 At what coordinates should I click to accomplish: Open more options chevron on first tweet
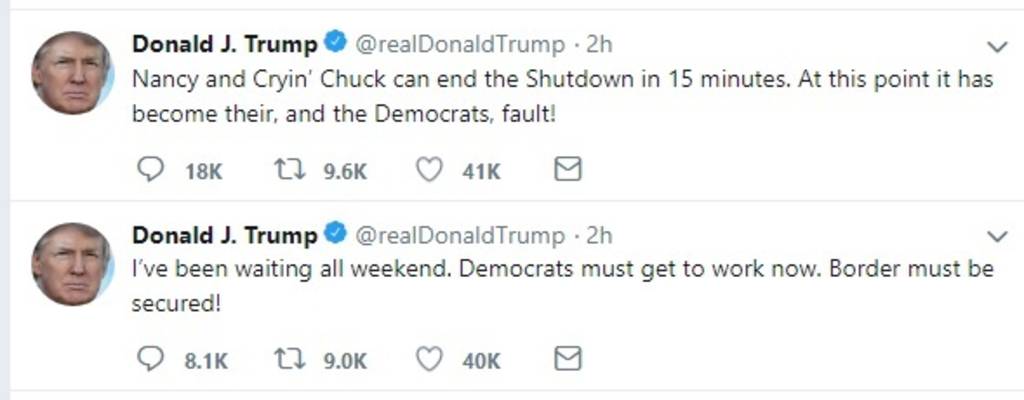coord(996,47)
